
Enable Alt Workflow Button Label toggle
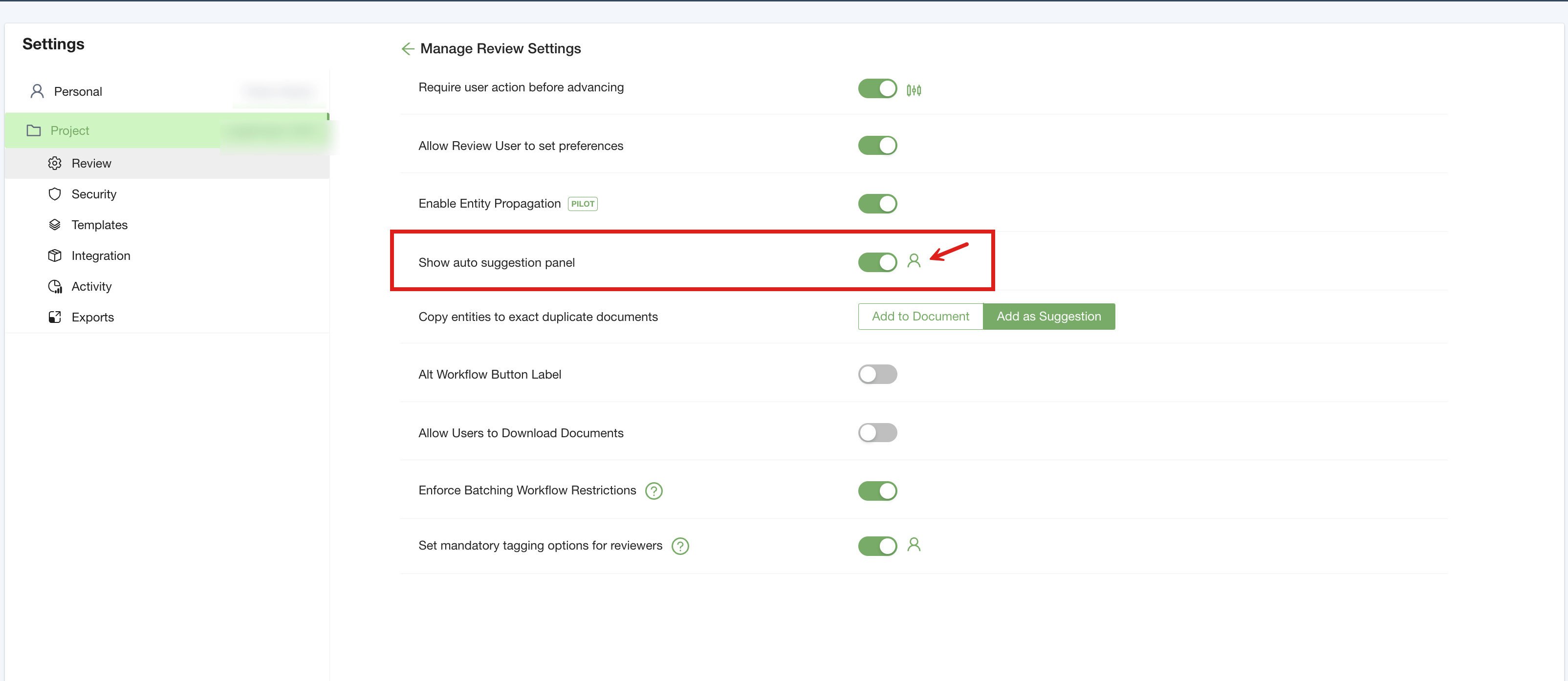tap(877, 374)
